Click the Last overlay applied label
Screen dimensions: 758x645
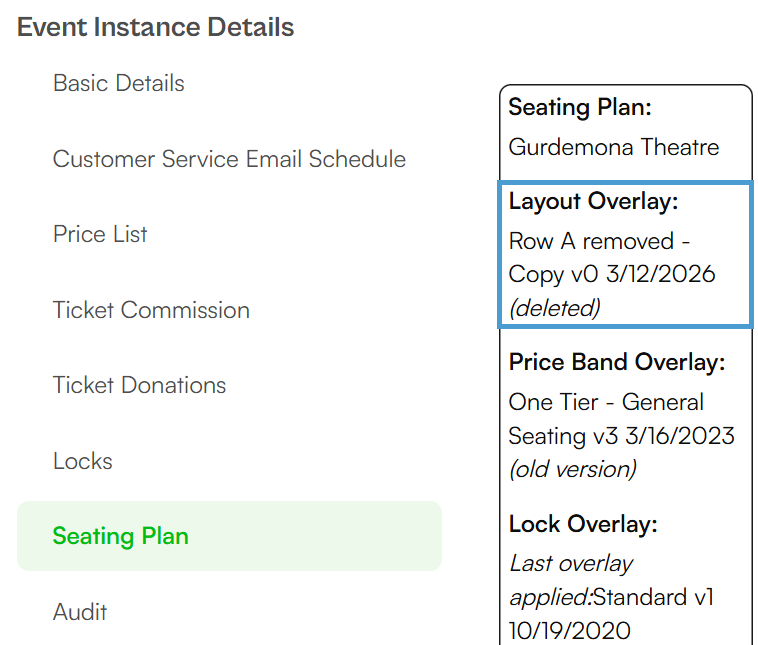point(571,580)
